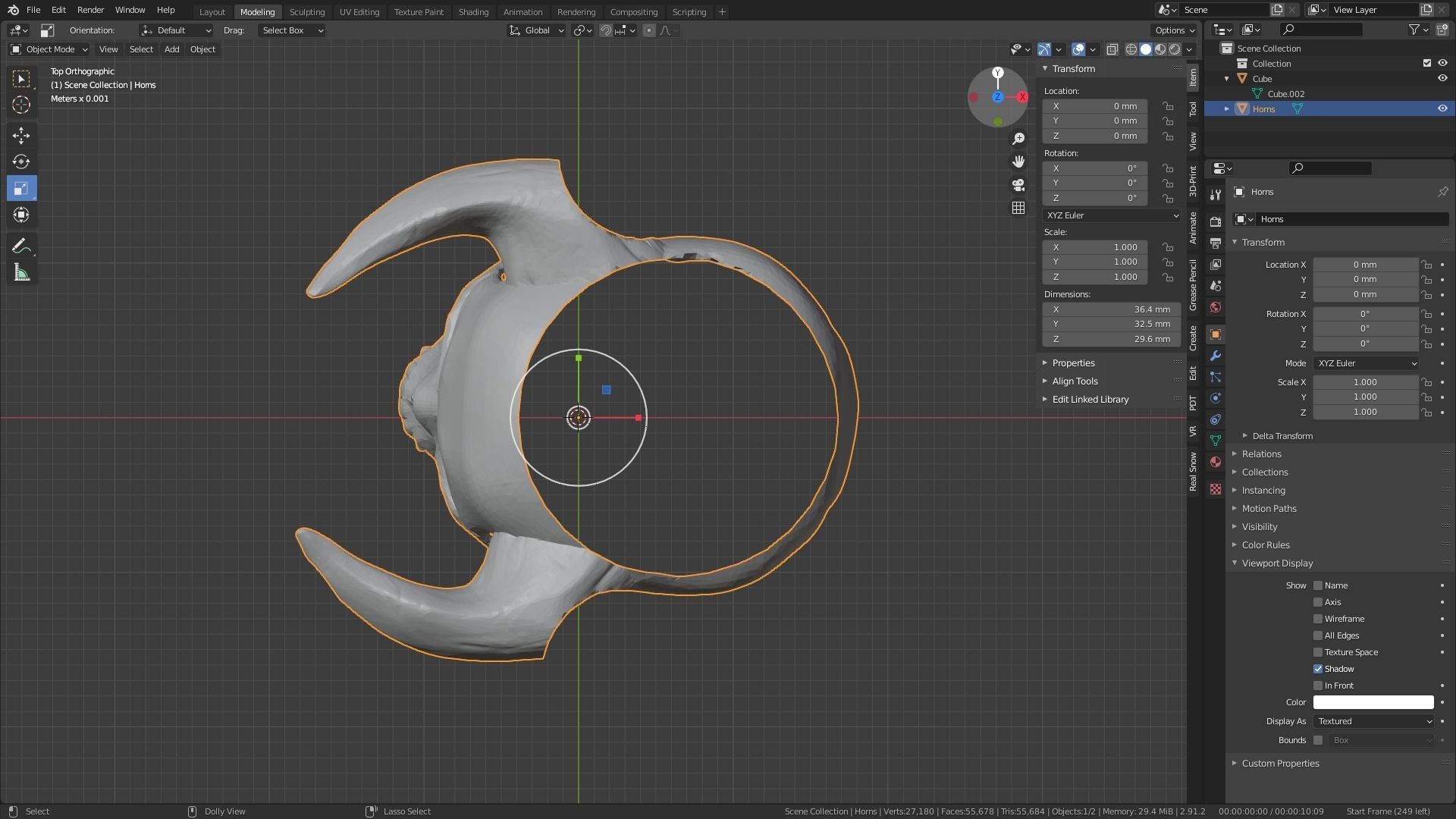Viewport: 1456px width, 819px height.
Task: Open Object Data mesh properties tab
Action: click(1216, 441)
